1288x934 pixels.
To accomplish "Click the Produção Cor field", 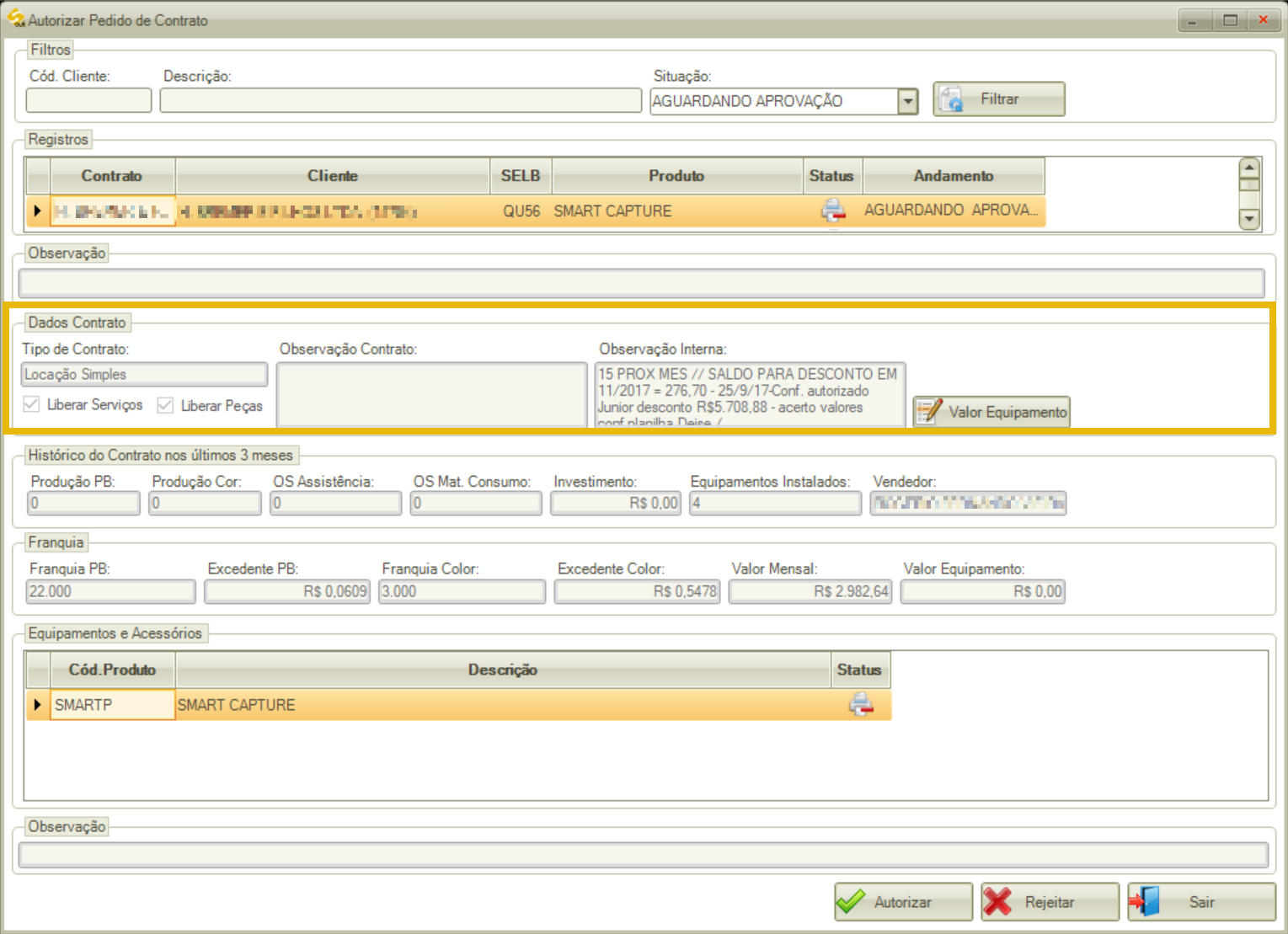I will [x=205, y=503].
